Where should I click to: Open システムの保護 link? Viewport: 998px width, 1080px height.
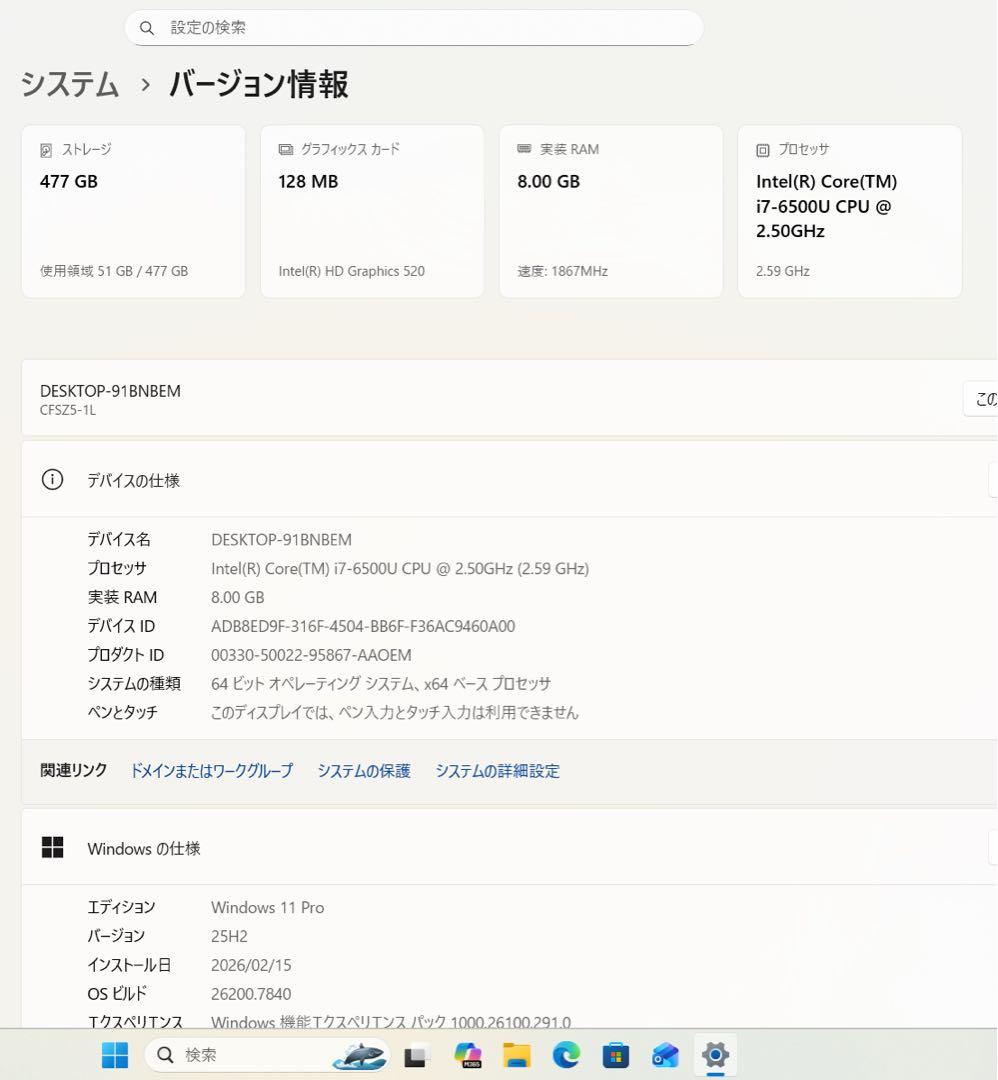[364, 771]
